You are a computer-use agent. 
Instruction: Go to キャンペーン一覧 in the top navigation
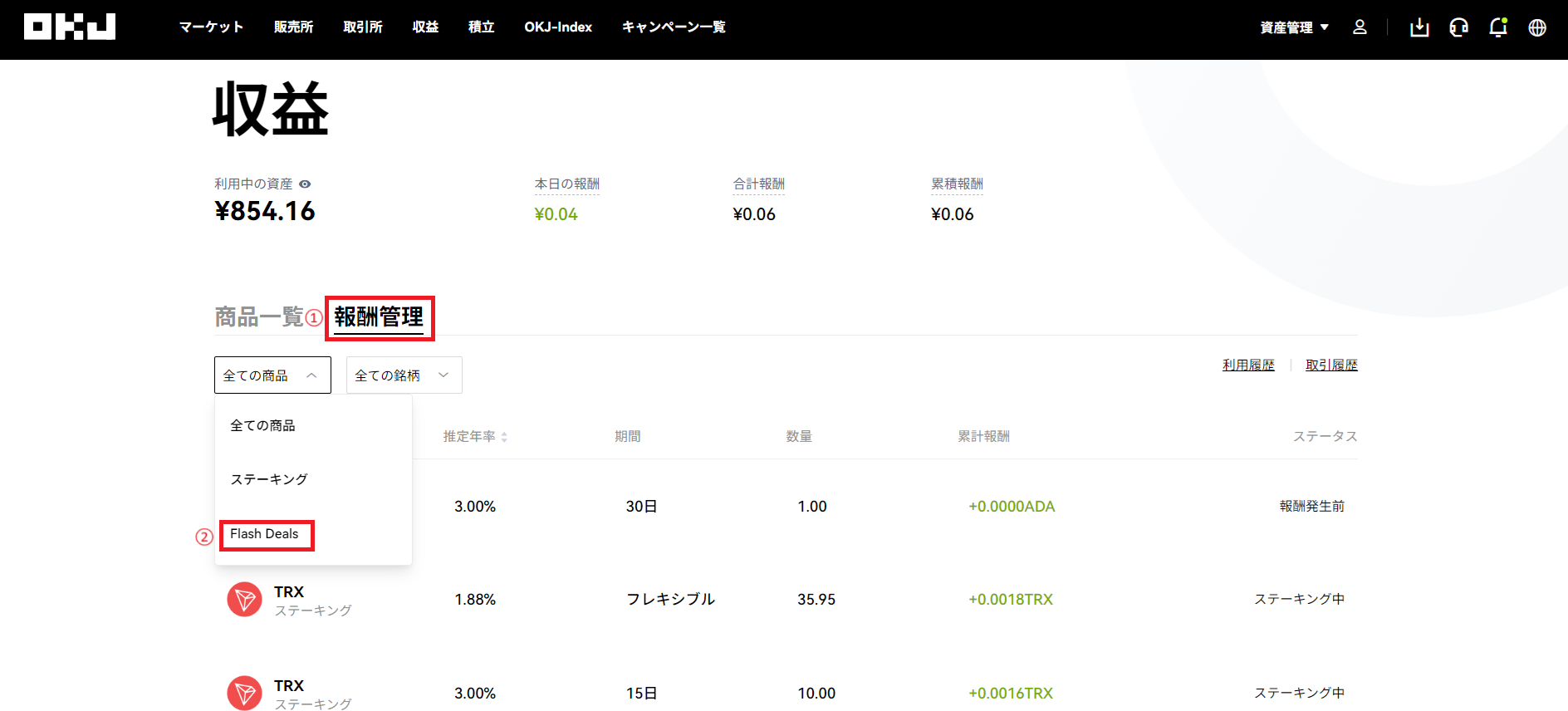tap(674, 27)
